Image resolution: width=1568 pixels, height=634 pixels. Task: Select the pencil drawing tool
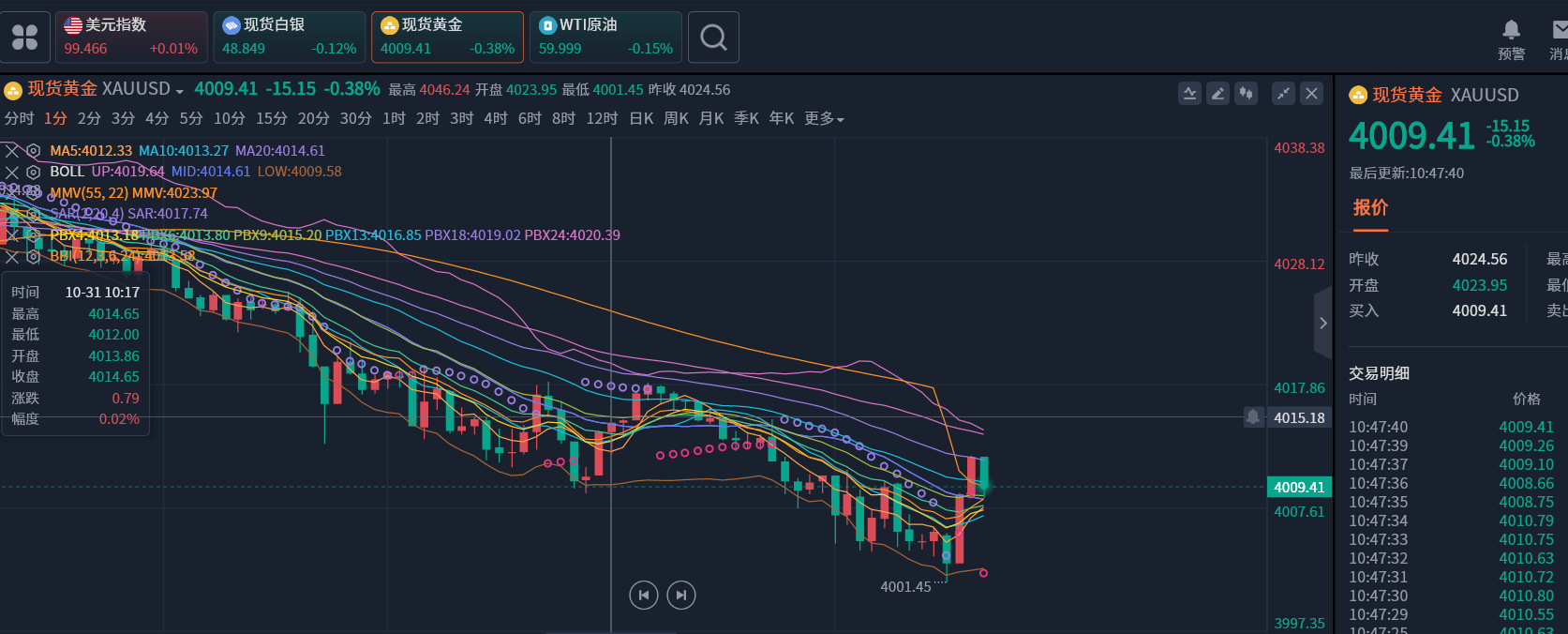pyautogui.click(x=1217, y=93)
